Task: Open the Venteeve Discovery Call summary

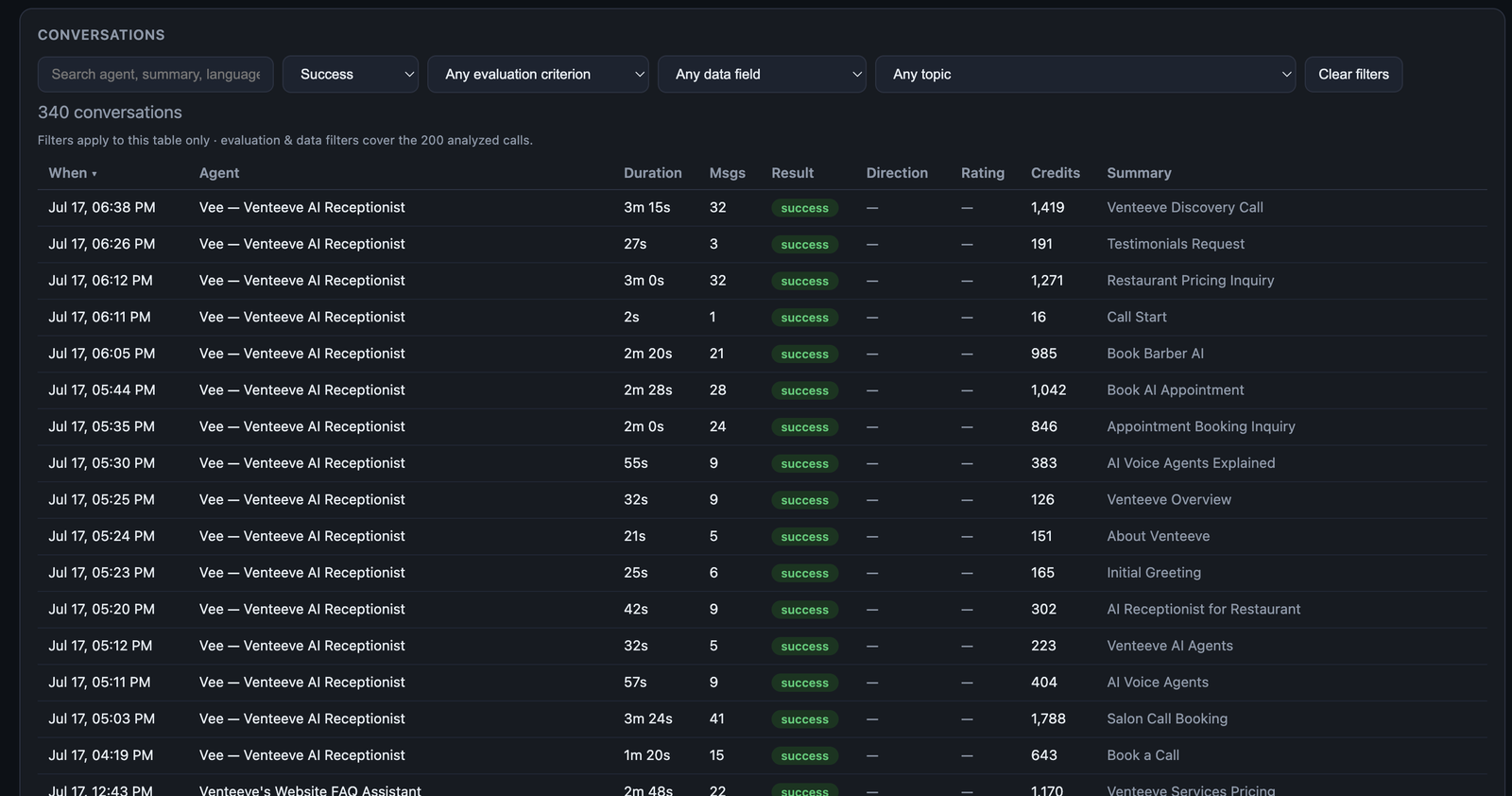Action: [x=1185, y=208]
